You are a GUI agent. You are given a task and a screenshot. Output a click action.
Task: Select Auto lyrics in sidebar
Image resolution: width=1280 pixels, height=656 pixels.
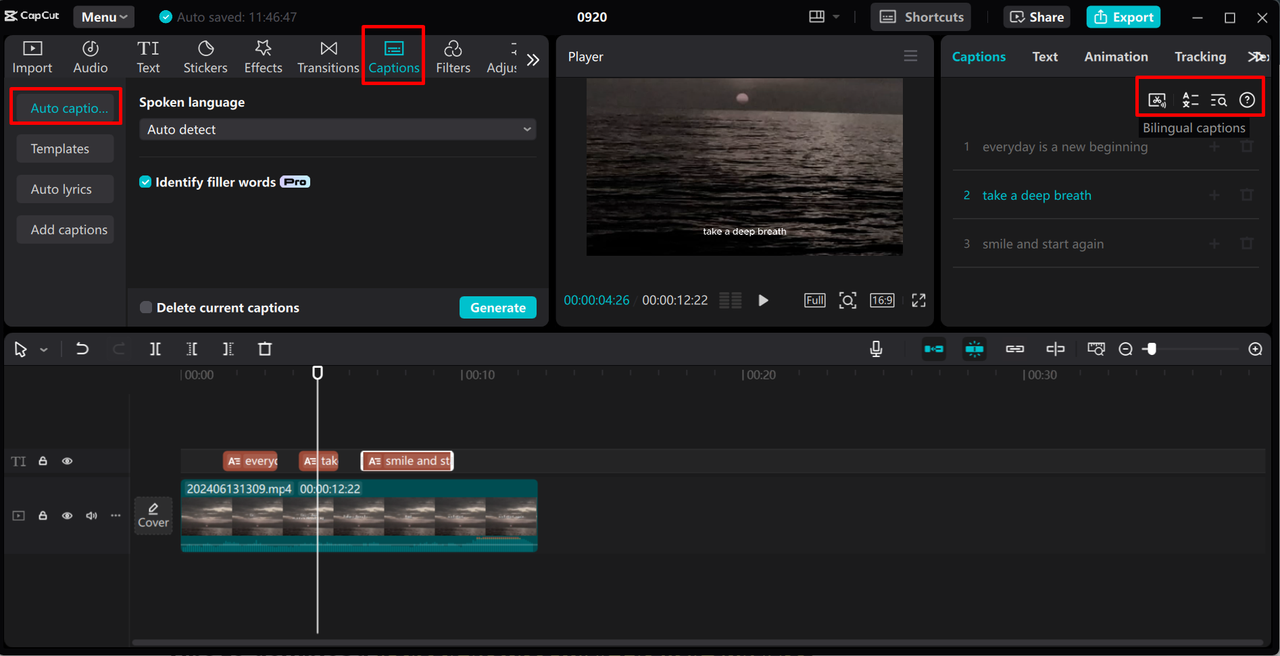pyautogui.click(x=65, y=189)
